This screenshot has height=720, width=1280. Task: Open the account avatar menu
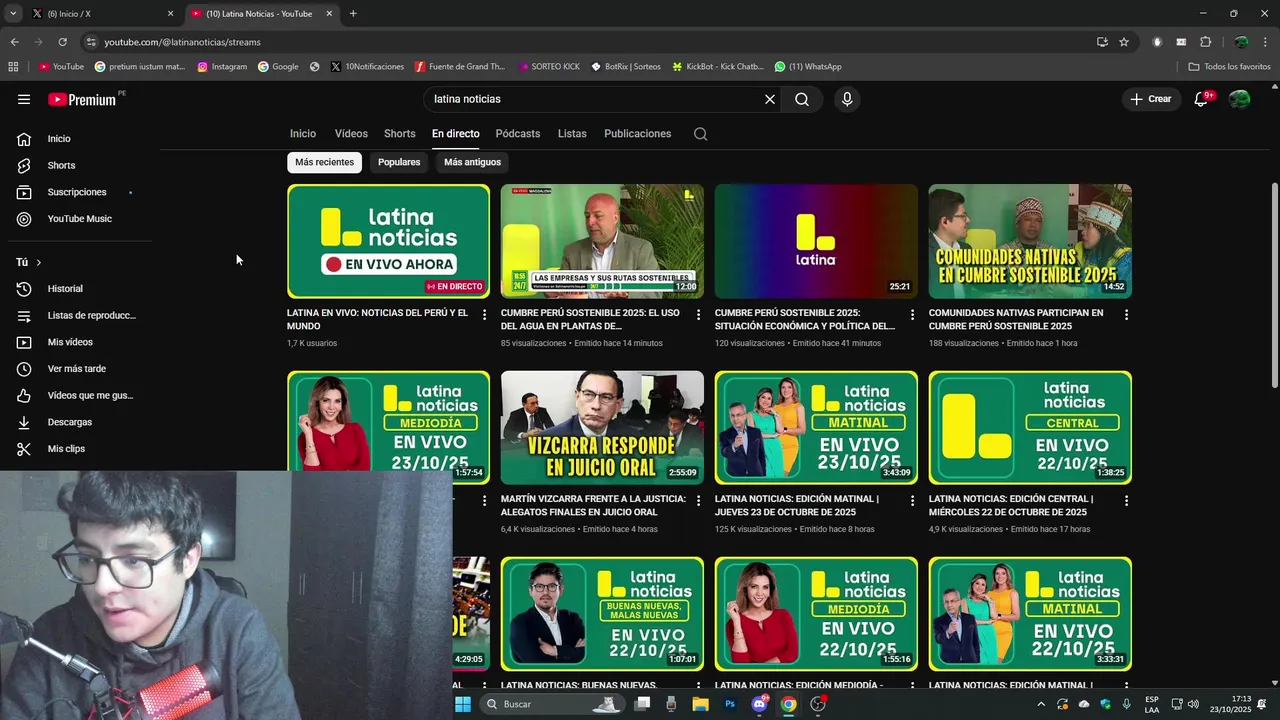click(1240, 99)
